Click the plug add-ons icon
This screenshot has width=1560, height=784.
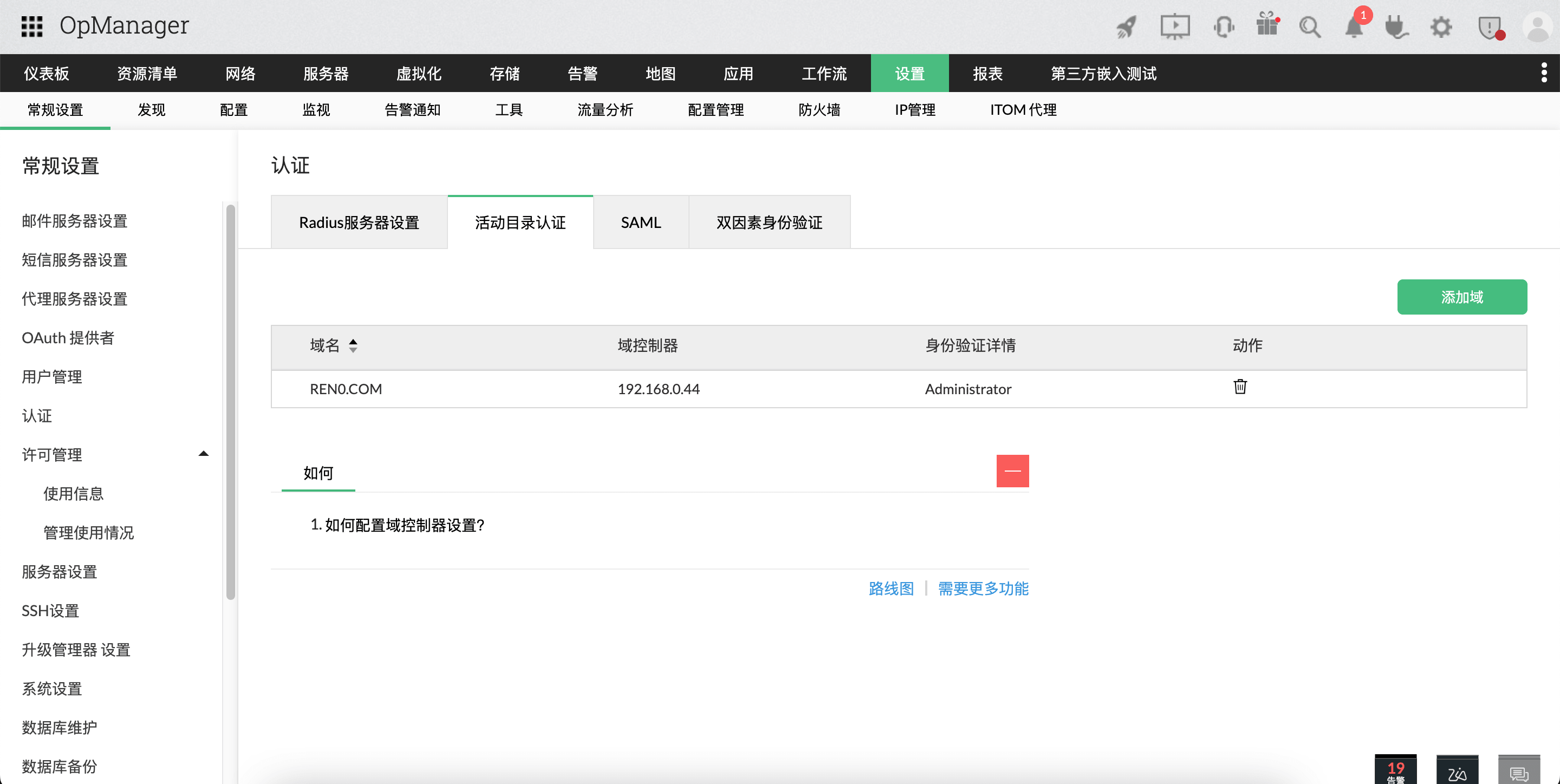[x=1396, y=27]
